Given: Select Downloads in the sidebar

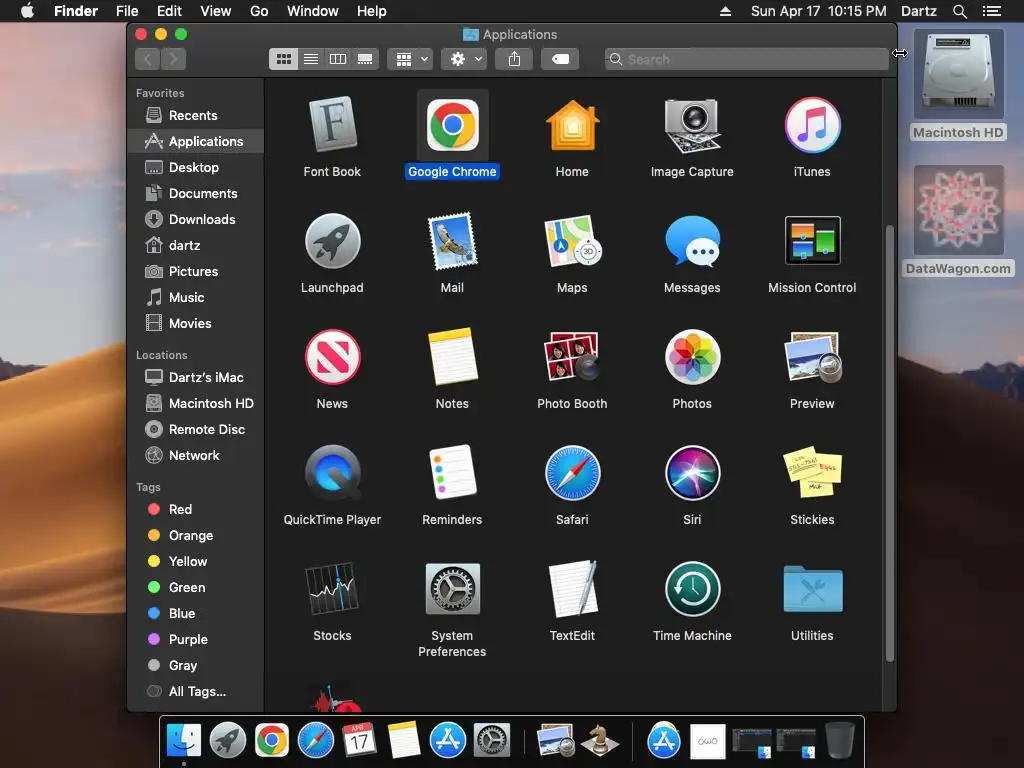Looking at the screenshot, I should coord(196,219).
